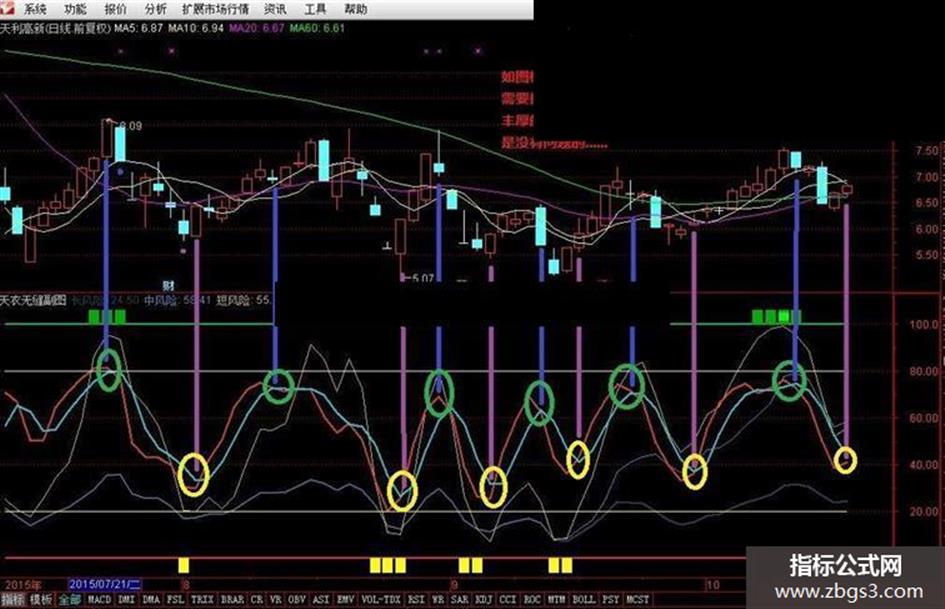
Task: Open the 系统 menu
Action: (36, 9)
